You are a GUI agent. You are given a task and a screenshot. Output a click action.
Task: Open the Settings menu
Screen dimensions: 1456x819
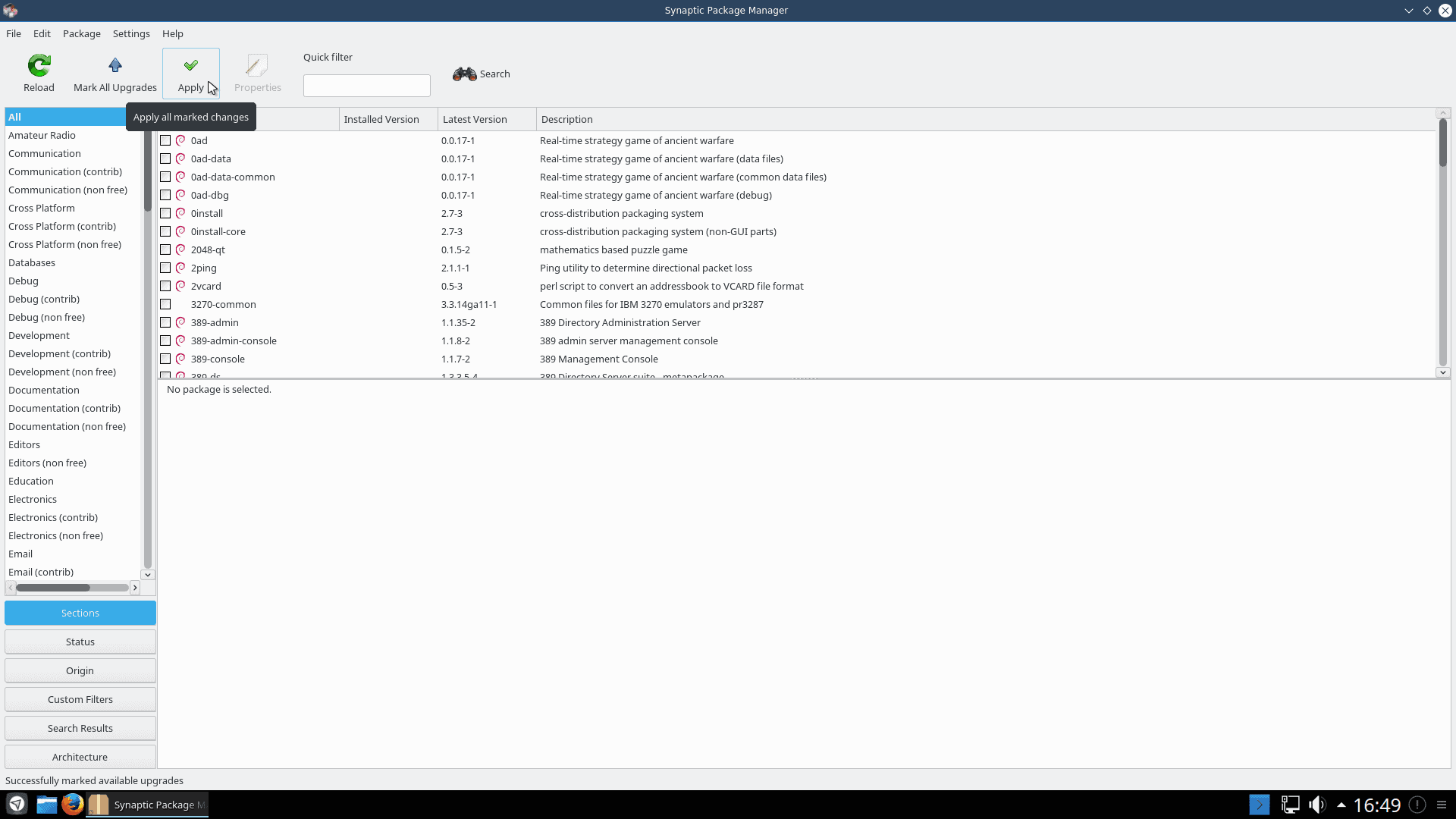(x=131, y=33)
